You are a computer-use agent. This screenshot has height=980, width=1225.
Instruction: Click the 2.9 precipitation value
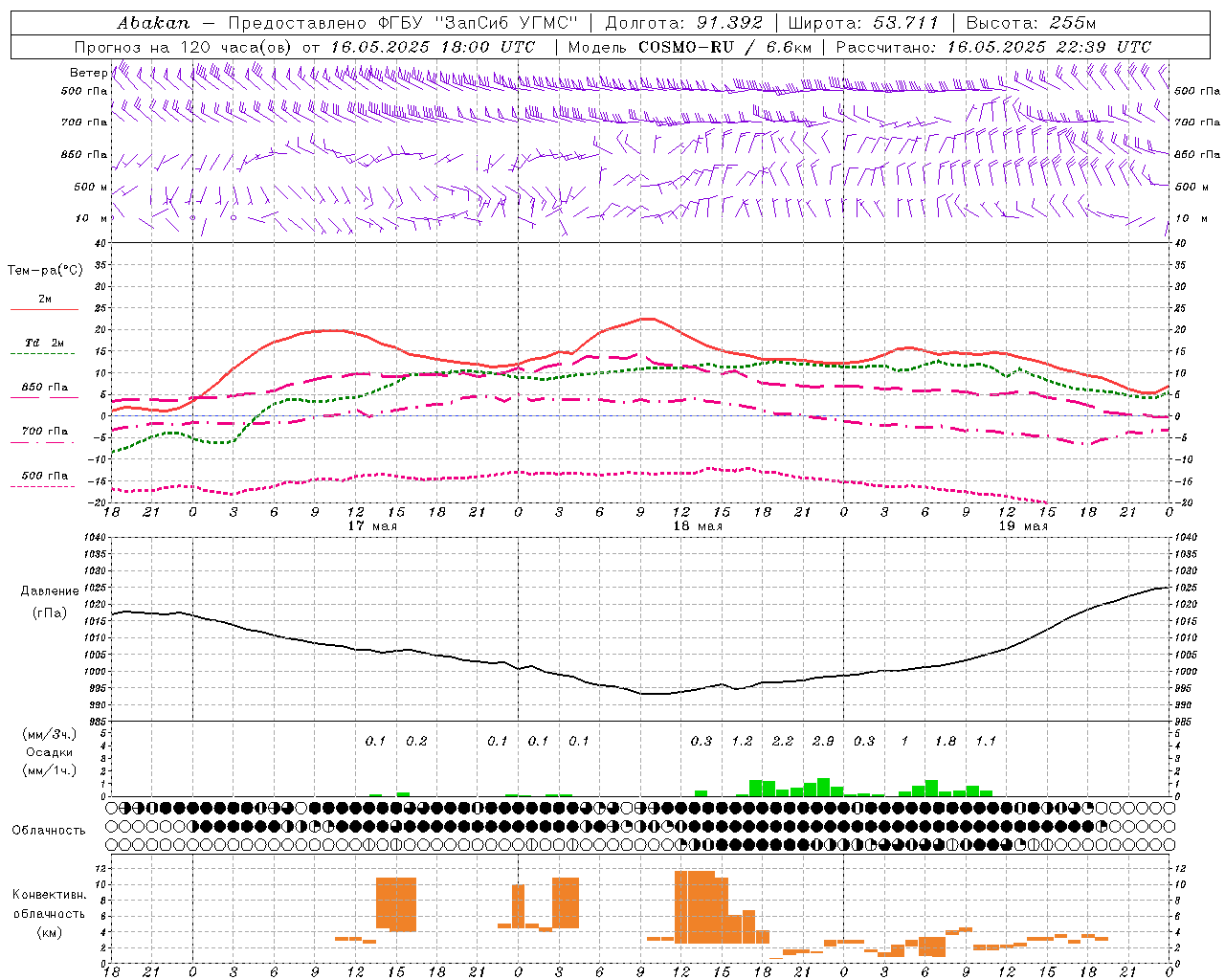pyautogui.click(x=823, y=741)
